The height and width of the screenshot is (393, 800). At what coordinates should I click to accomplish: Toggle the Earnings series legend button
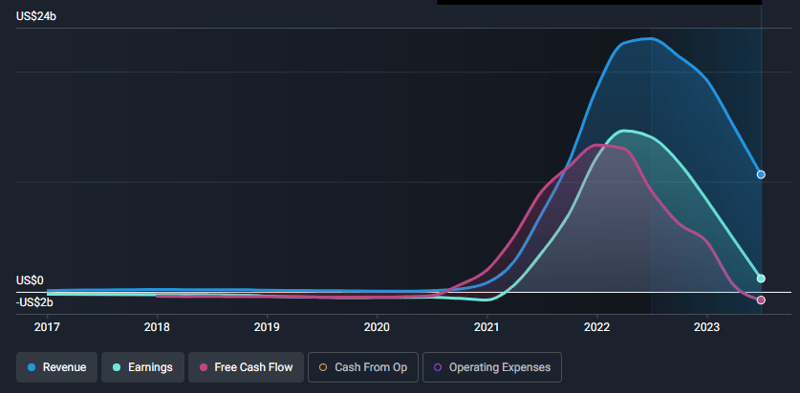click(143, 367)
